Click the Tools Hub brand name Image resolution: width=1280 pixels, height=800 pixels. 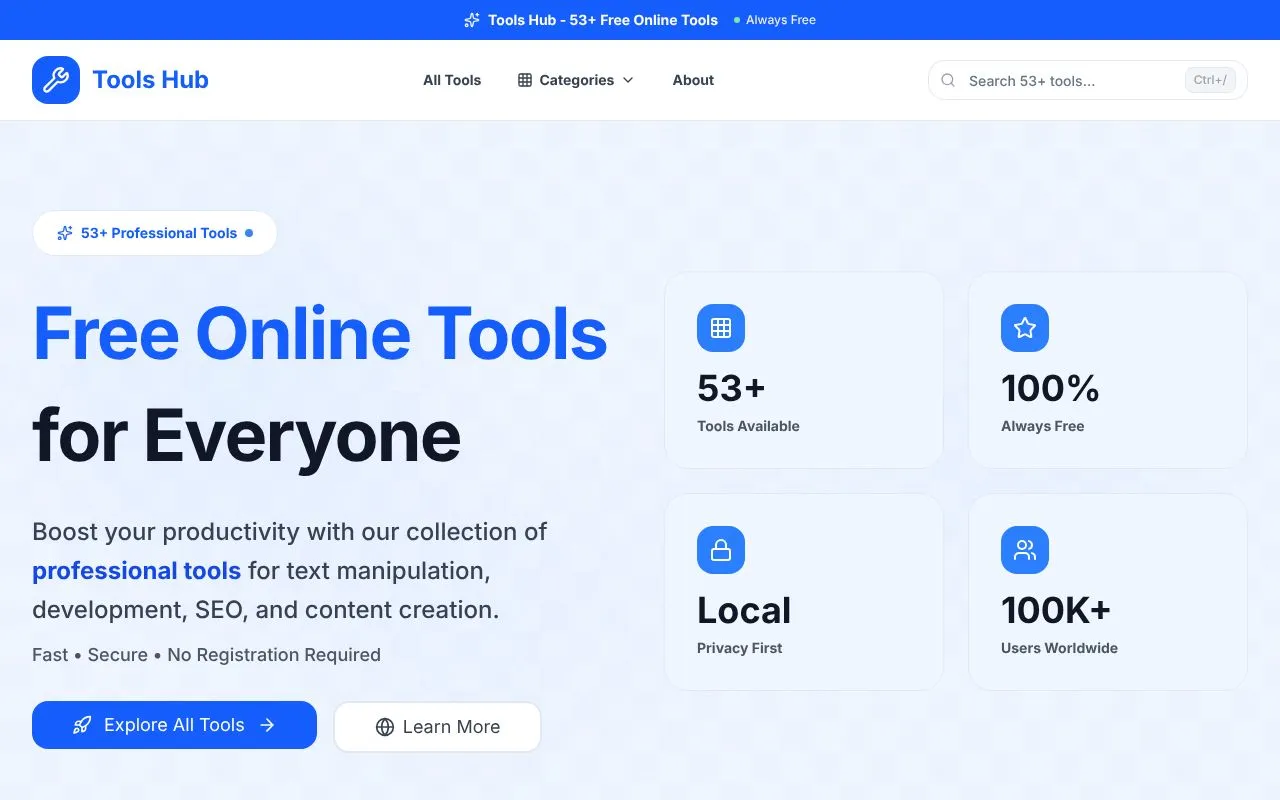[x=150, y=80]
